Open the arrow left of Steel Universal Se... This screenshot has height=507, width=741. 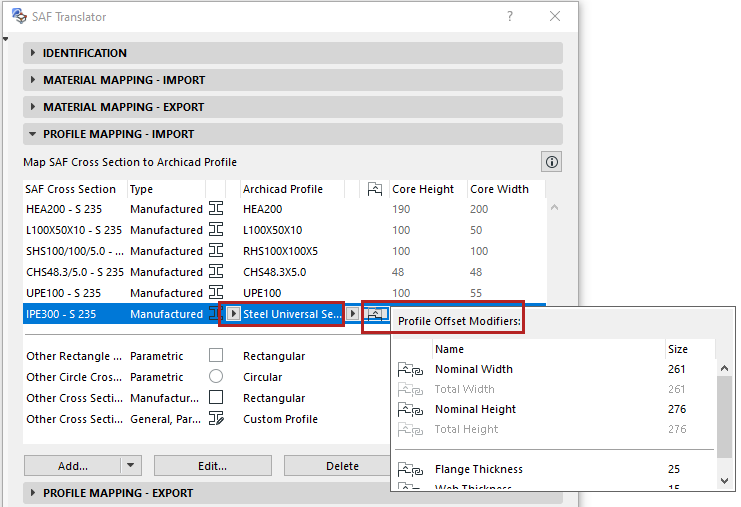click(233, 314)
